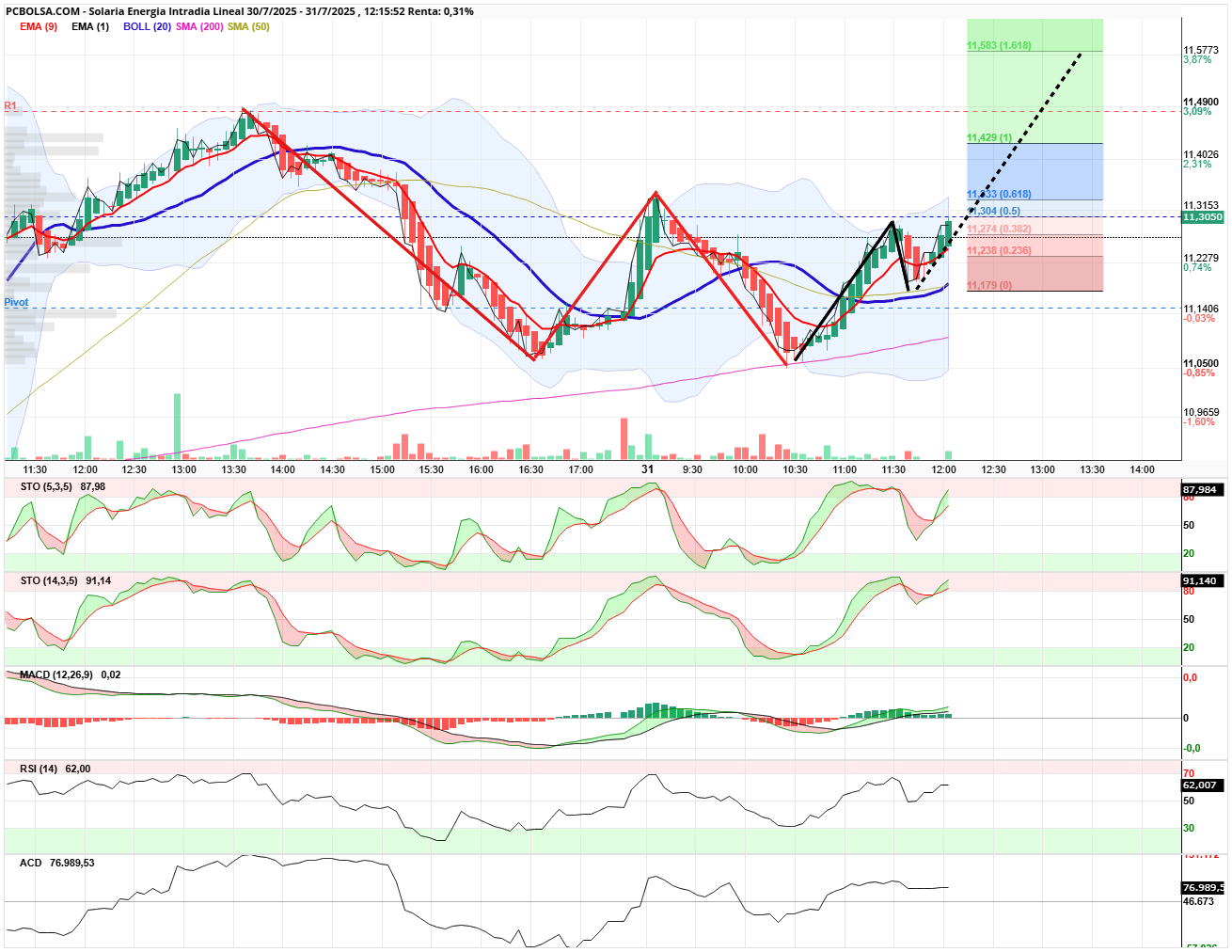Click the 11,1406 price axis label
Screen dimensions: 1232x952
[x=1201, y=309]
